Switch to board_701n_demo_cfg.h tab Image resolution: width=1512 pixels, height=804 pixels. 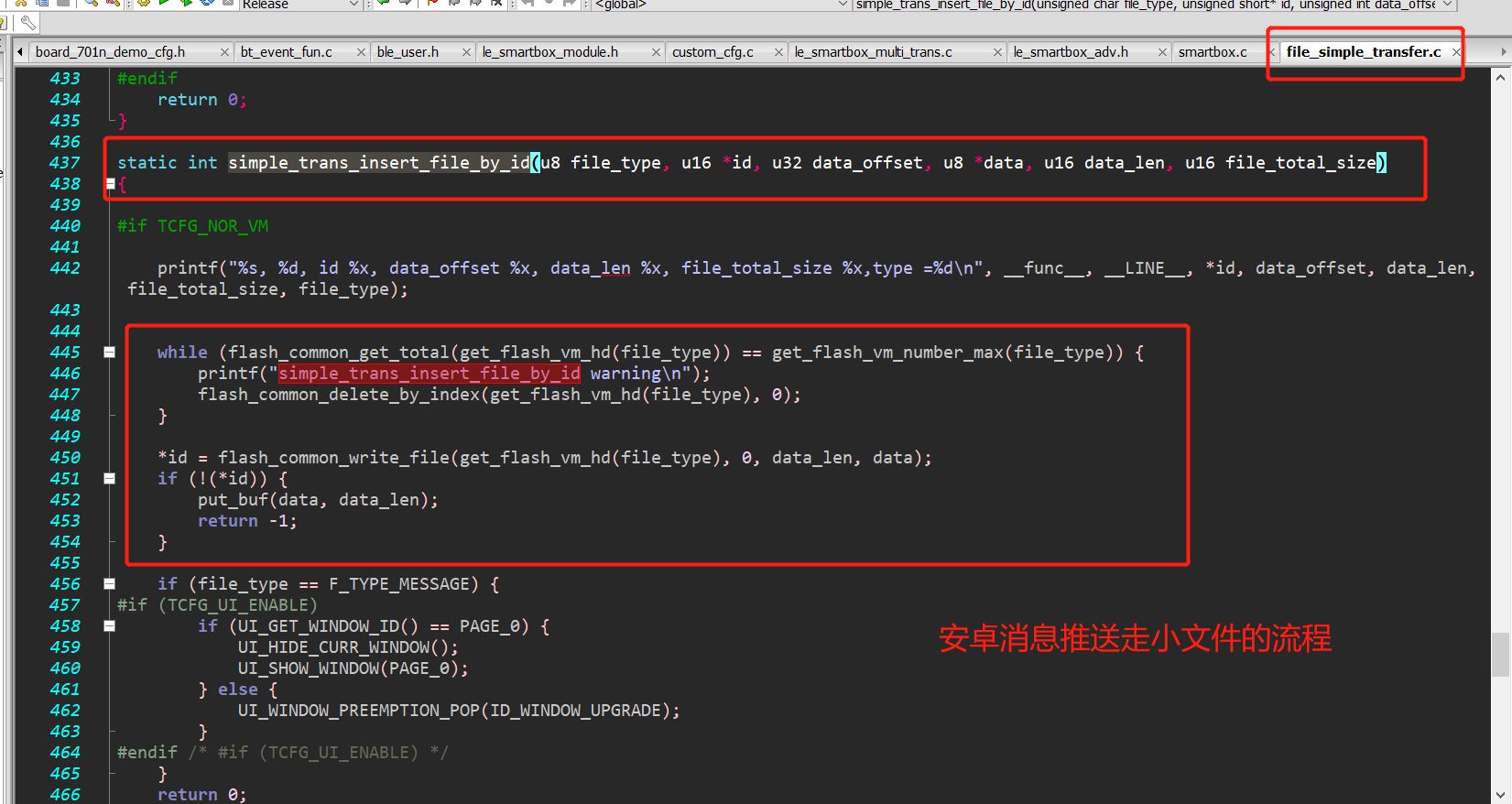pos(110,52)
